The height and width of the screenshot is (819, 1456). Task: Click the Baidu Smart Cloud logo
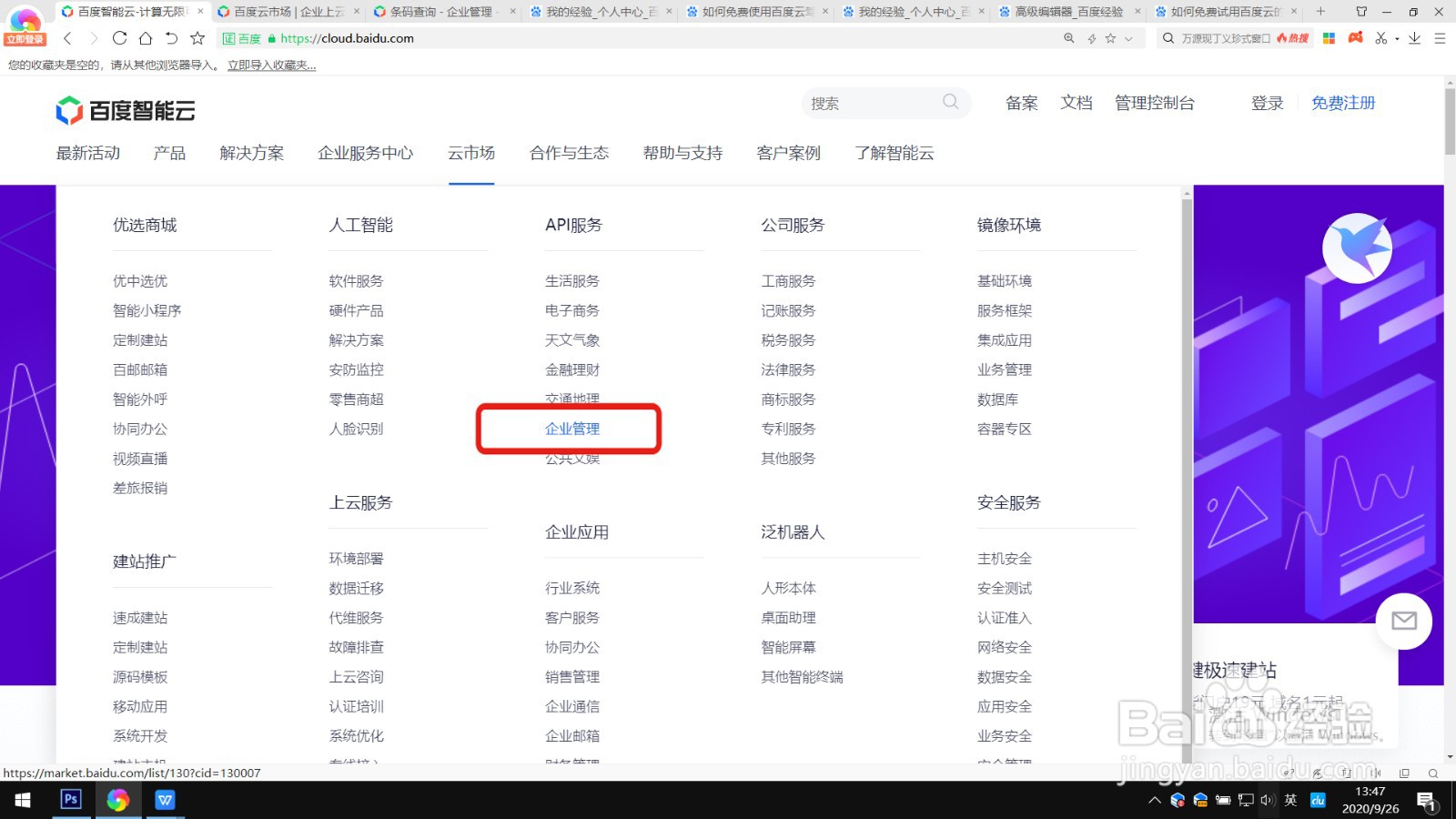pos(125,109)
